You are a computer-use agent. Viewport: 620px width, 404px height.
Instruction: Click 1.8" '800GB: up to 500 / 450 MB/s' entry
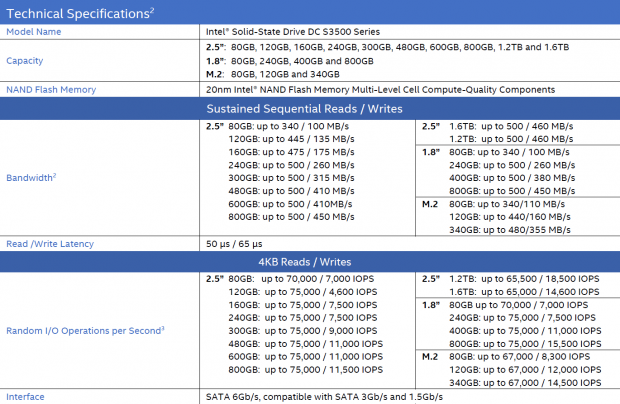pos(512,191)
